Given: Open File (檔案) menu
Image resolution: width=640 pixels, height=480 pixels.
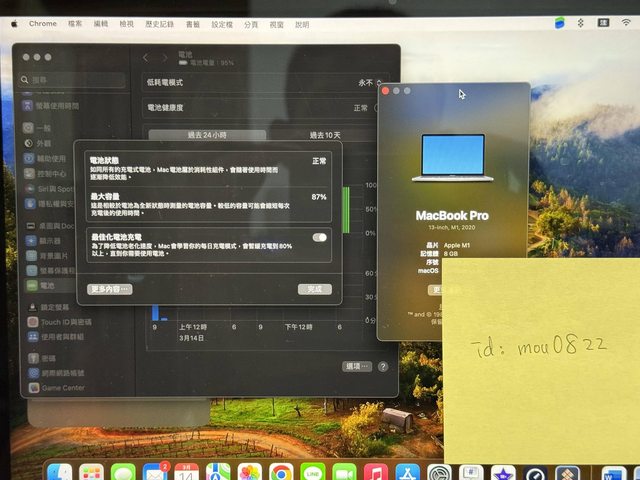Looking at the screenshot, I should click(x=75, y=24).
